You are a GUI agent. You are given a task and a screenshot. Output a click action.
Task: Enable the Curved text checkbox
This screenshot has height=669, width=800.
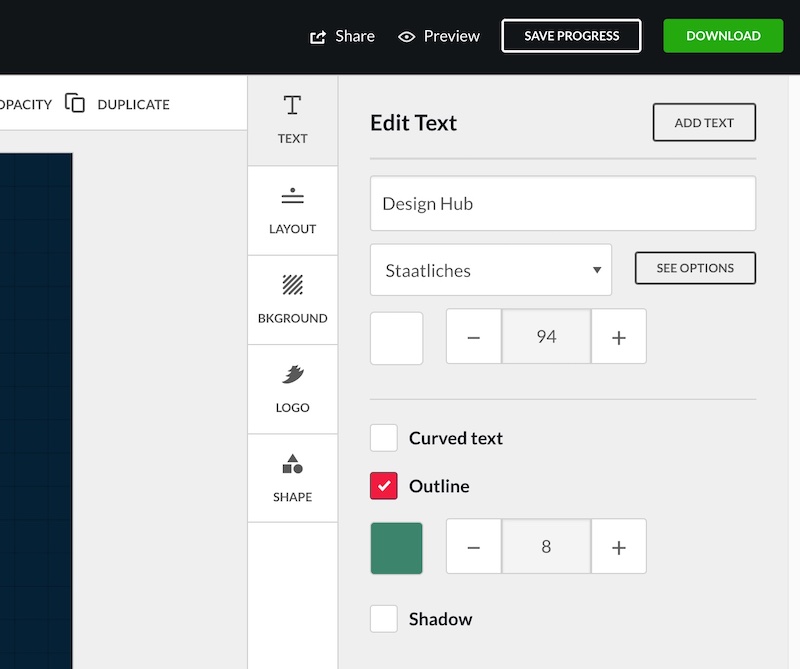(384, 438)
